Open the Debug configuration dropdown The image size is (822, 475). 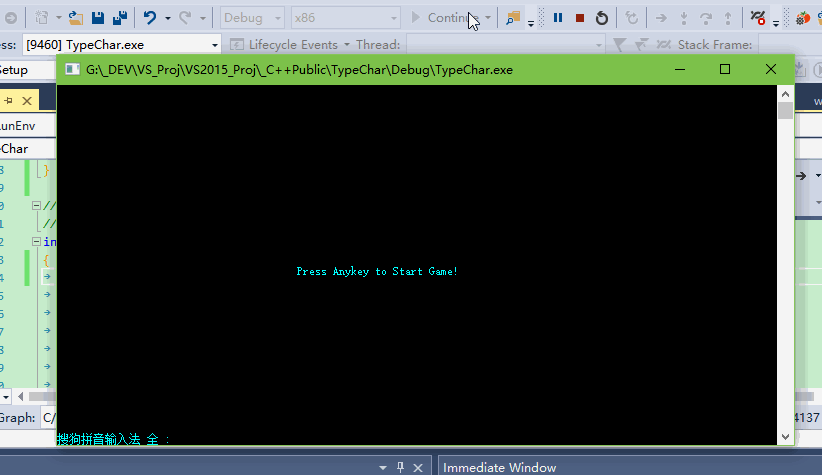coord(252,18)
